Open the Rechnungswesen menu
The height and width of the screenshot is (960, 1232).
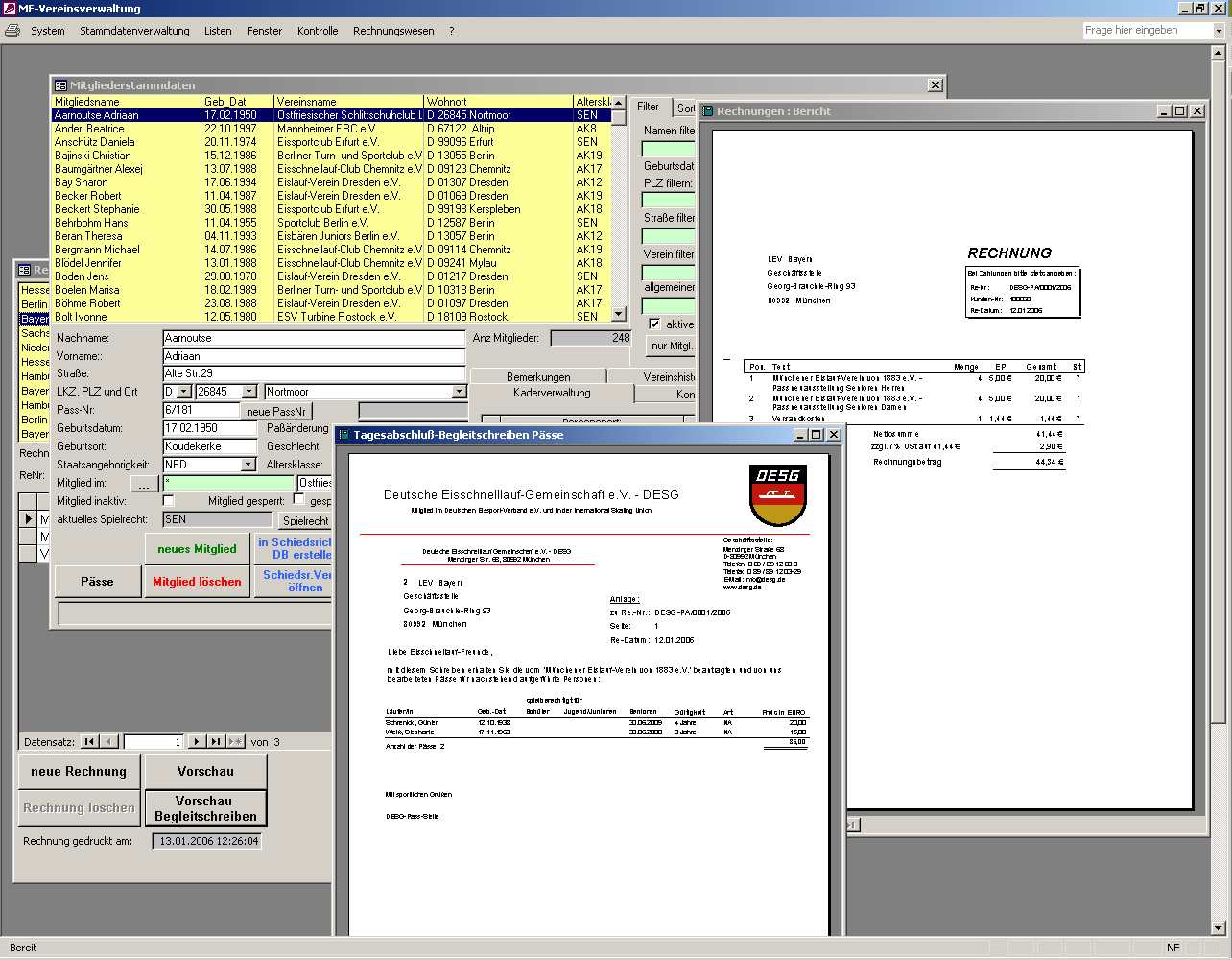click(x=393, y=31)
